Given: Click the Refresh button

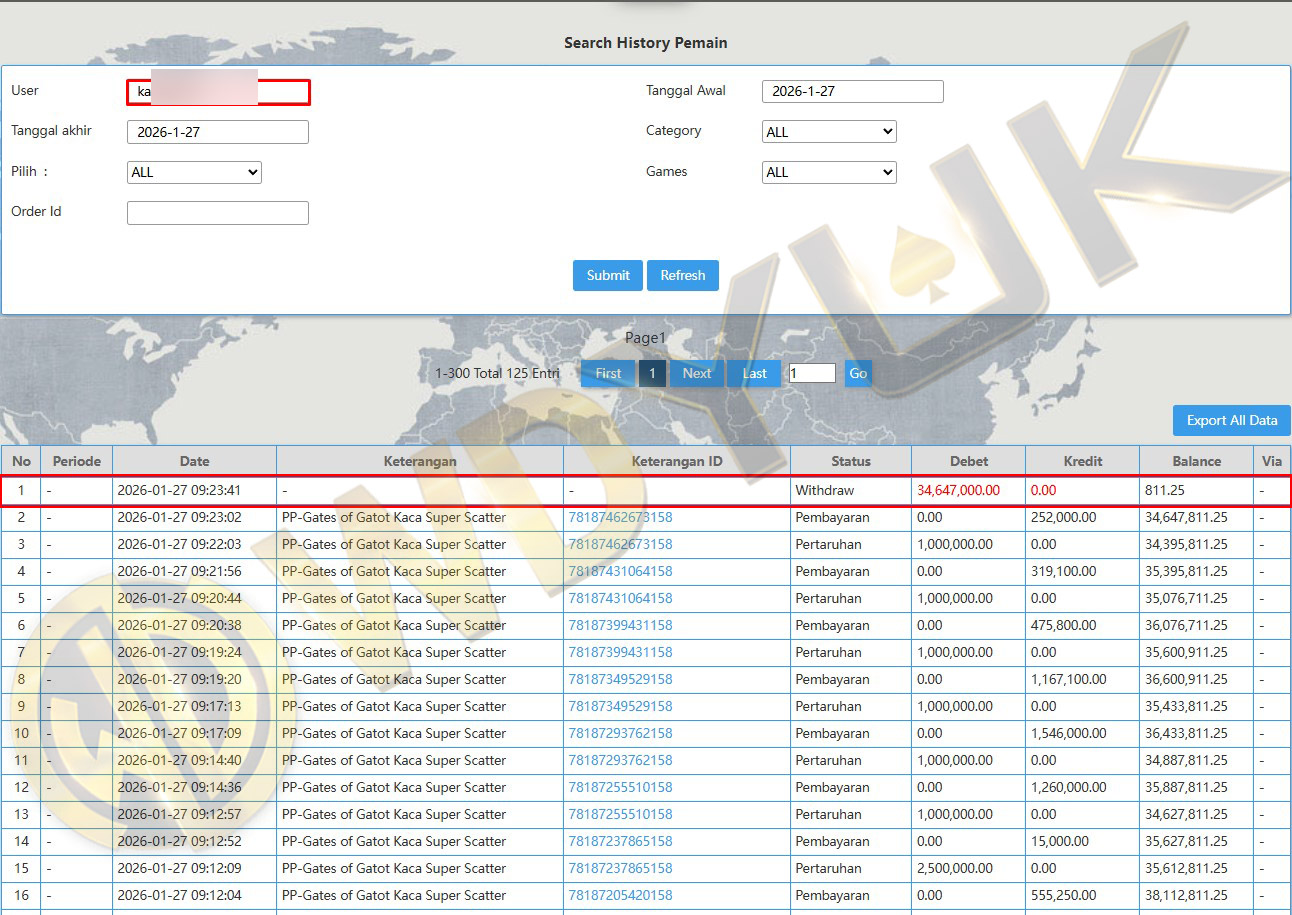Looking at the screenshot, I should [682, 275].
